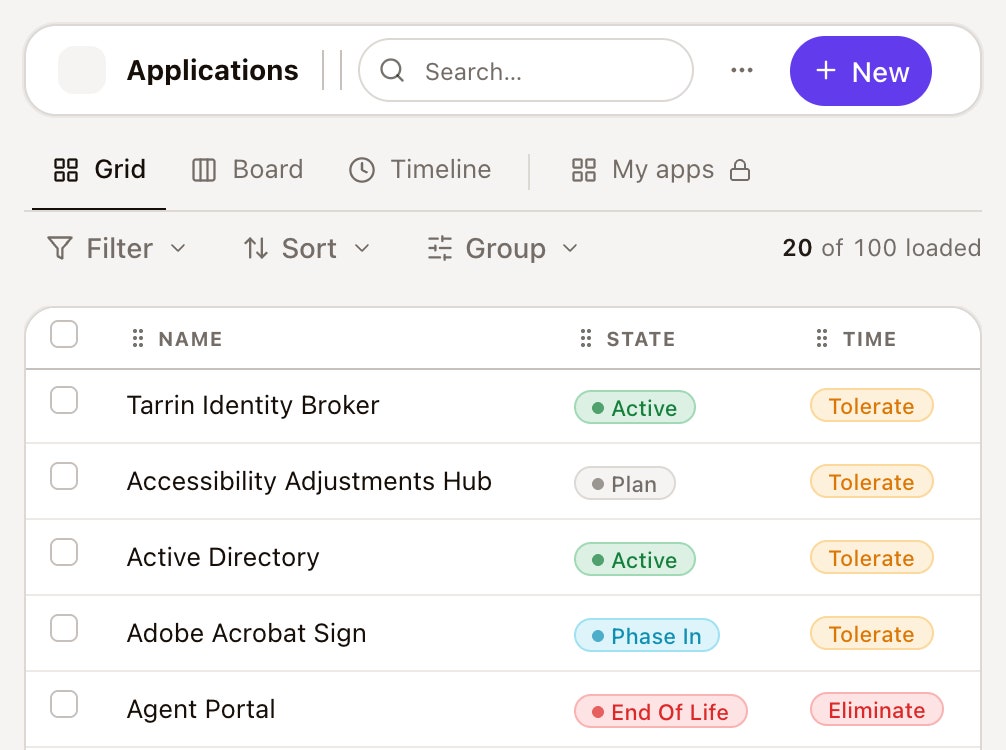Click the TIME column header
This screenshot has width=1006, height=750.
coord(869,339)
